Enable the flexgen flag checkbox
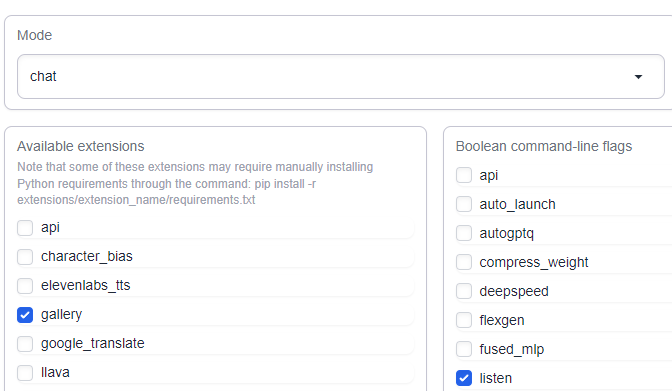 (x=464, y=320)
